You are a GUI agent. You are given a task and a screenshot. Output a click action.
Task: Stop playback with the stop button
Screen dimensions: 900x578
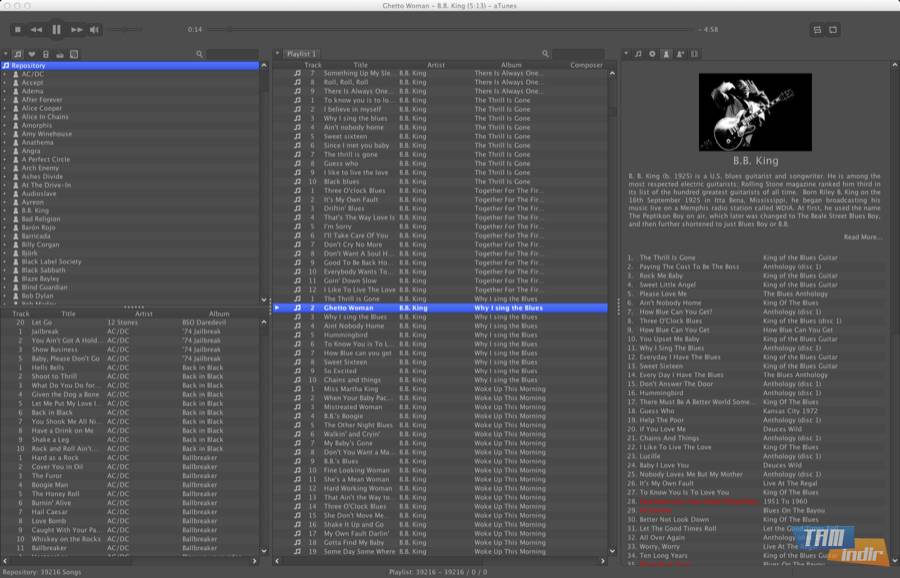click(x=17, y=30)
